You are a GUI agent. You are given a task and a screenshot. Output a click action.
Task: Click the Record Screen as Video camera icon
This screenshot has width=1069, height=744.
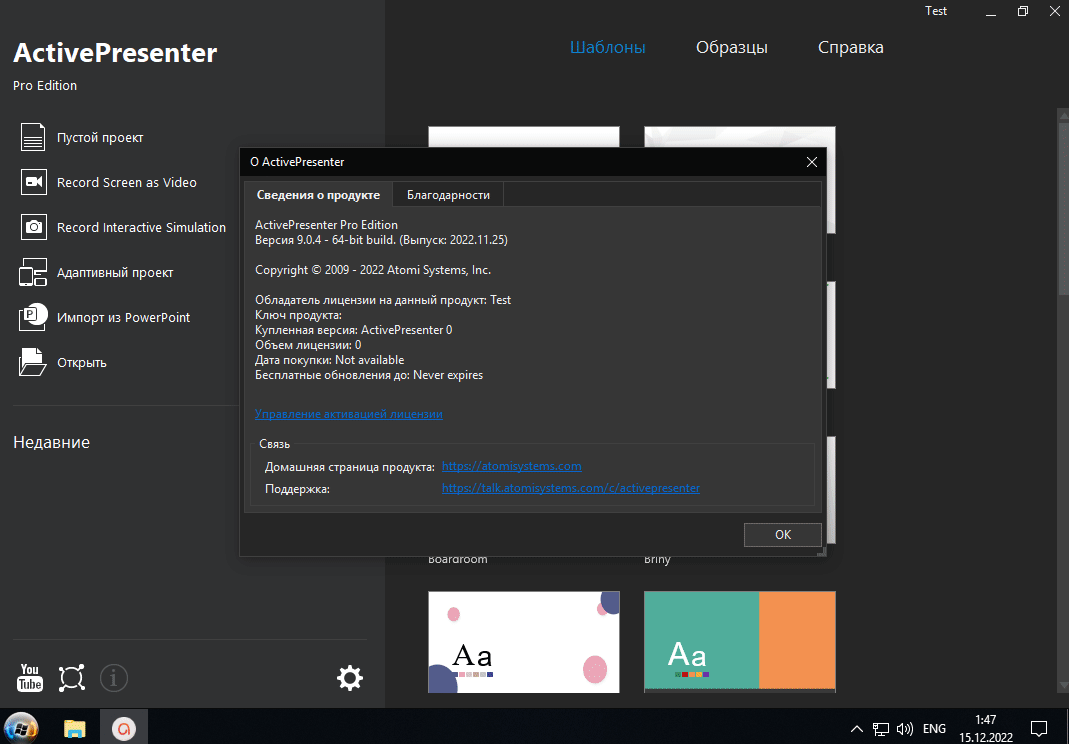pos(33,182)
